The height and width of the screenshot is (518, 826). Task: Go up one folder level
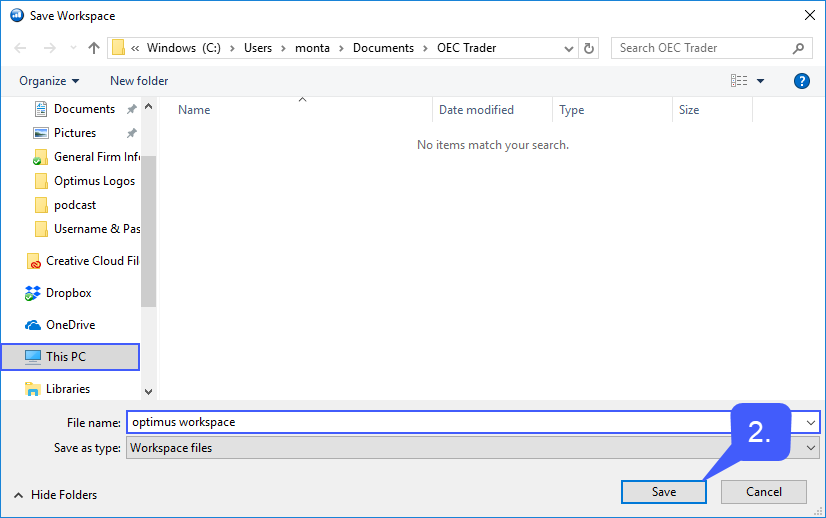coord(94,48)
